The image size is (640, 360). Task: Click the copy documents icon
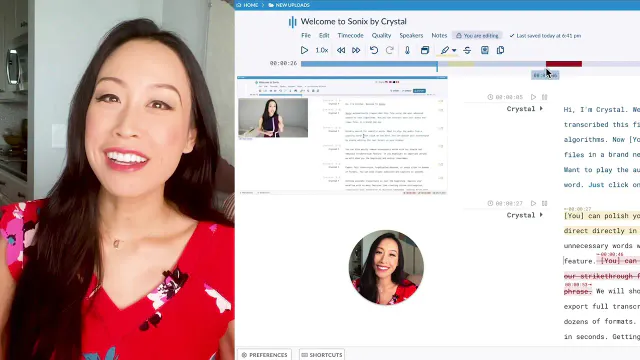500,50
